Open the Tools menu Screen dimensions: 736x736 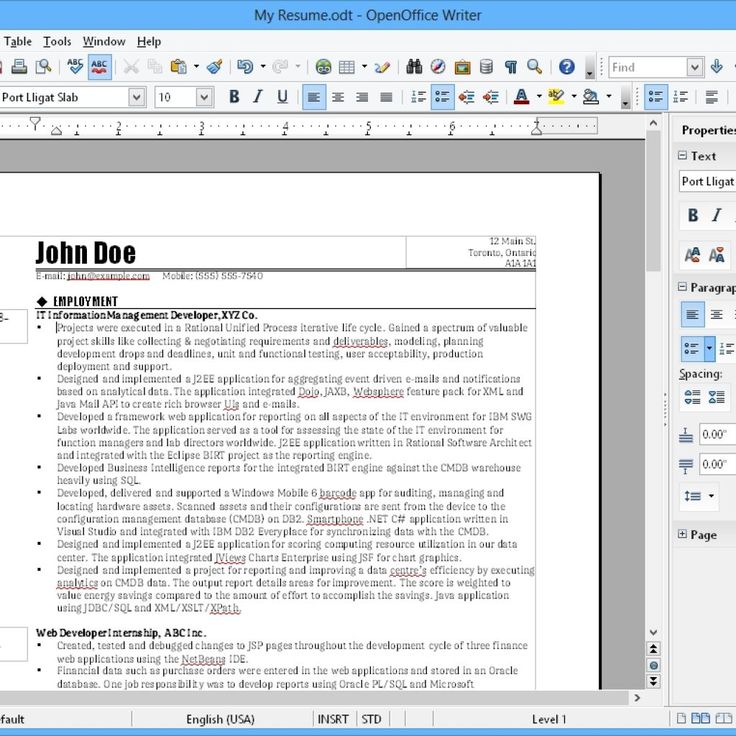57,41
